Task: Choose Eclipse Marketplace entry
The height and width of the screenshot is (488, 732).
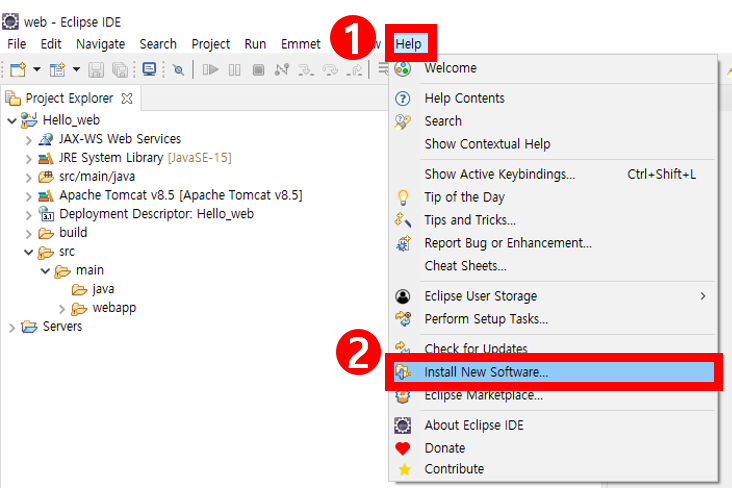Action: pyautogui.click(x=553, y=396)
